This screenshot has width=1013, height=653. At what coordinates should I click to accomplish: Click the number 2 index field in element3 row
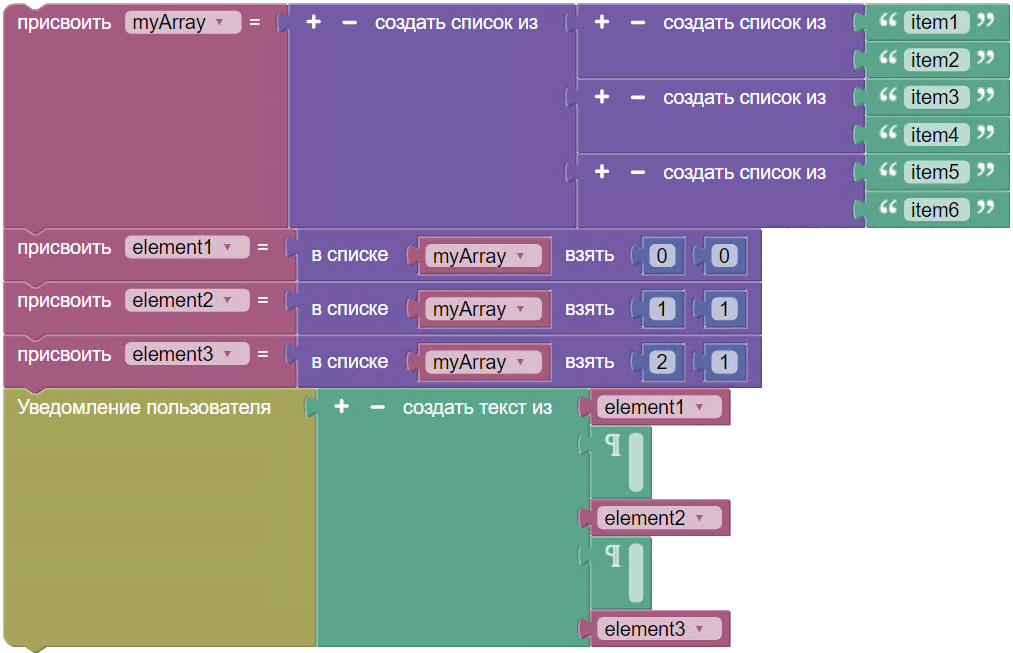[x=662, y=362]
